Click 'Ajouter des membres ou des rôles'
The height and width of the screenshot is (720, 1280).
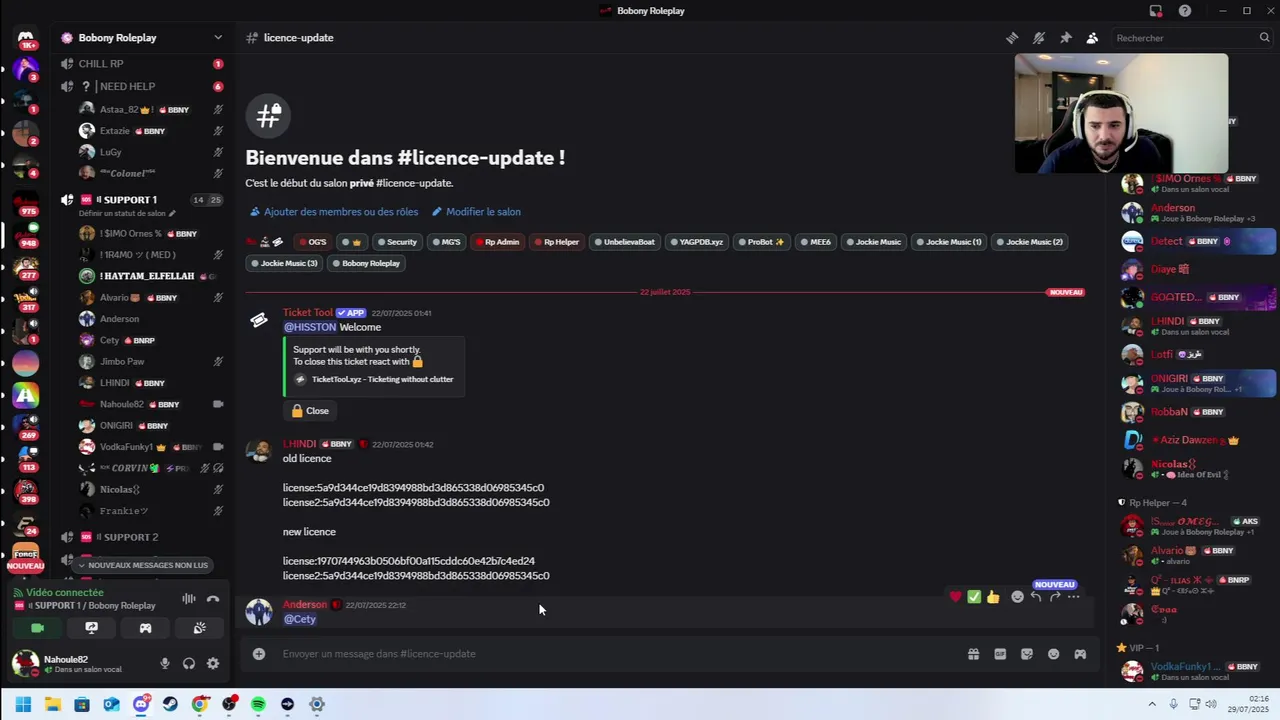tap(334, 212)
